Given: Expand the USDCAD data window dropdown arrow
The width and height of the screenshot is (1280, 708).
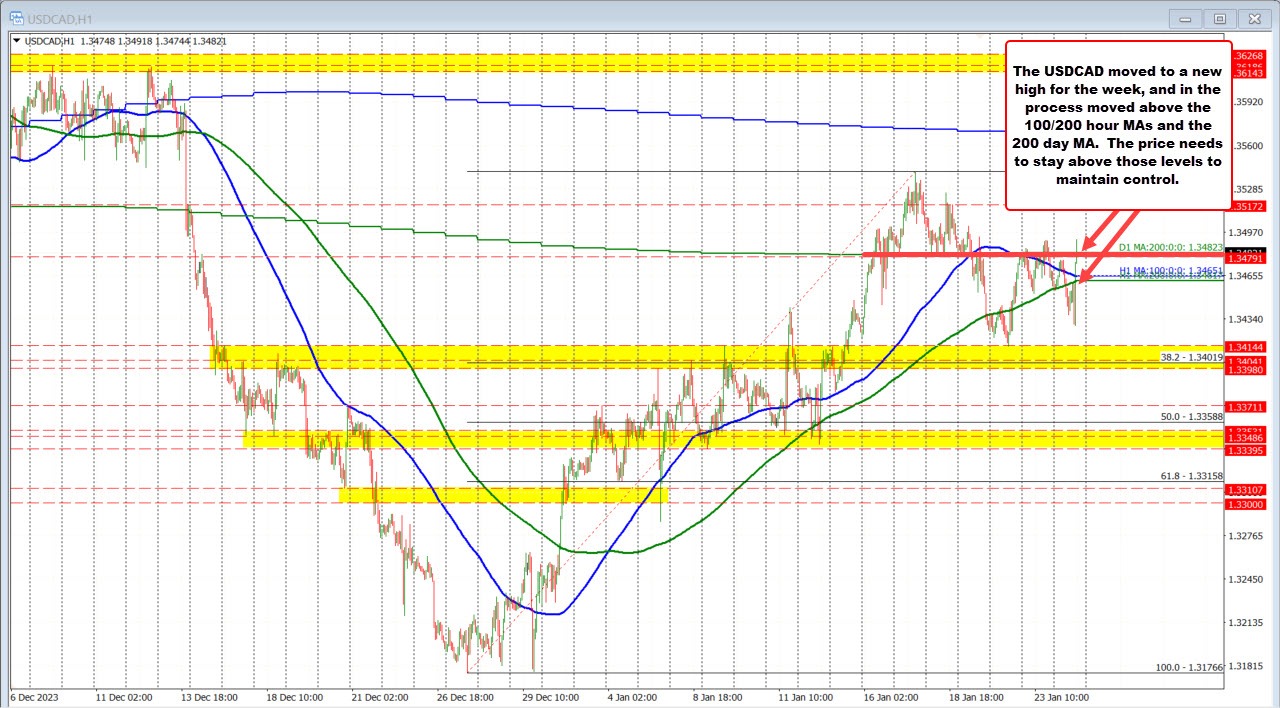Looking at the screenshot, I should coord(16,41).
